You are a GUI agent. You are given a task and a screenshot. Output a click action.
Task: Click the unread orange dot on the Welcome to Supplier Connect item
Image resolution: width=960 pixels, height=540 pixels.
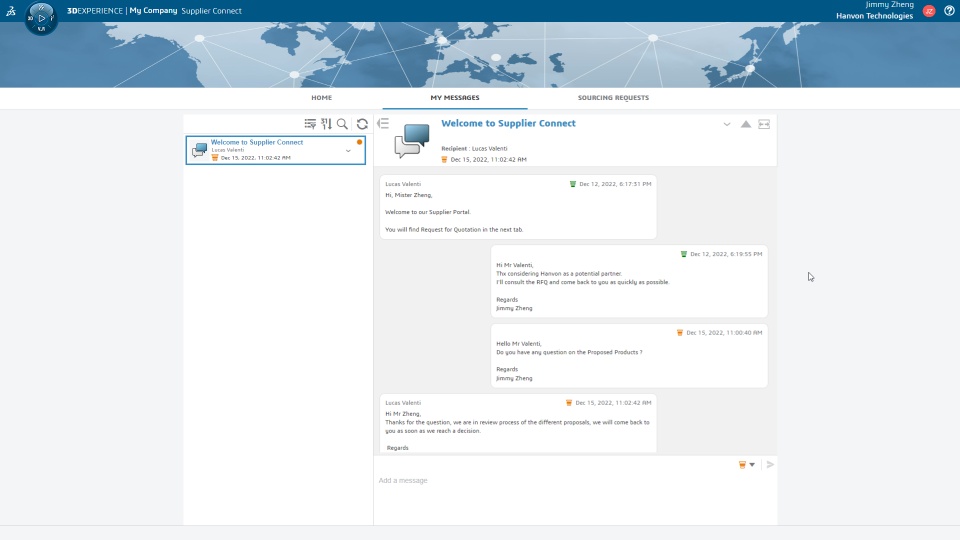pyautogui.click(x=359, y=142)
